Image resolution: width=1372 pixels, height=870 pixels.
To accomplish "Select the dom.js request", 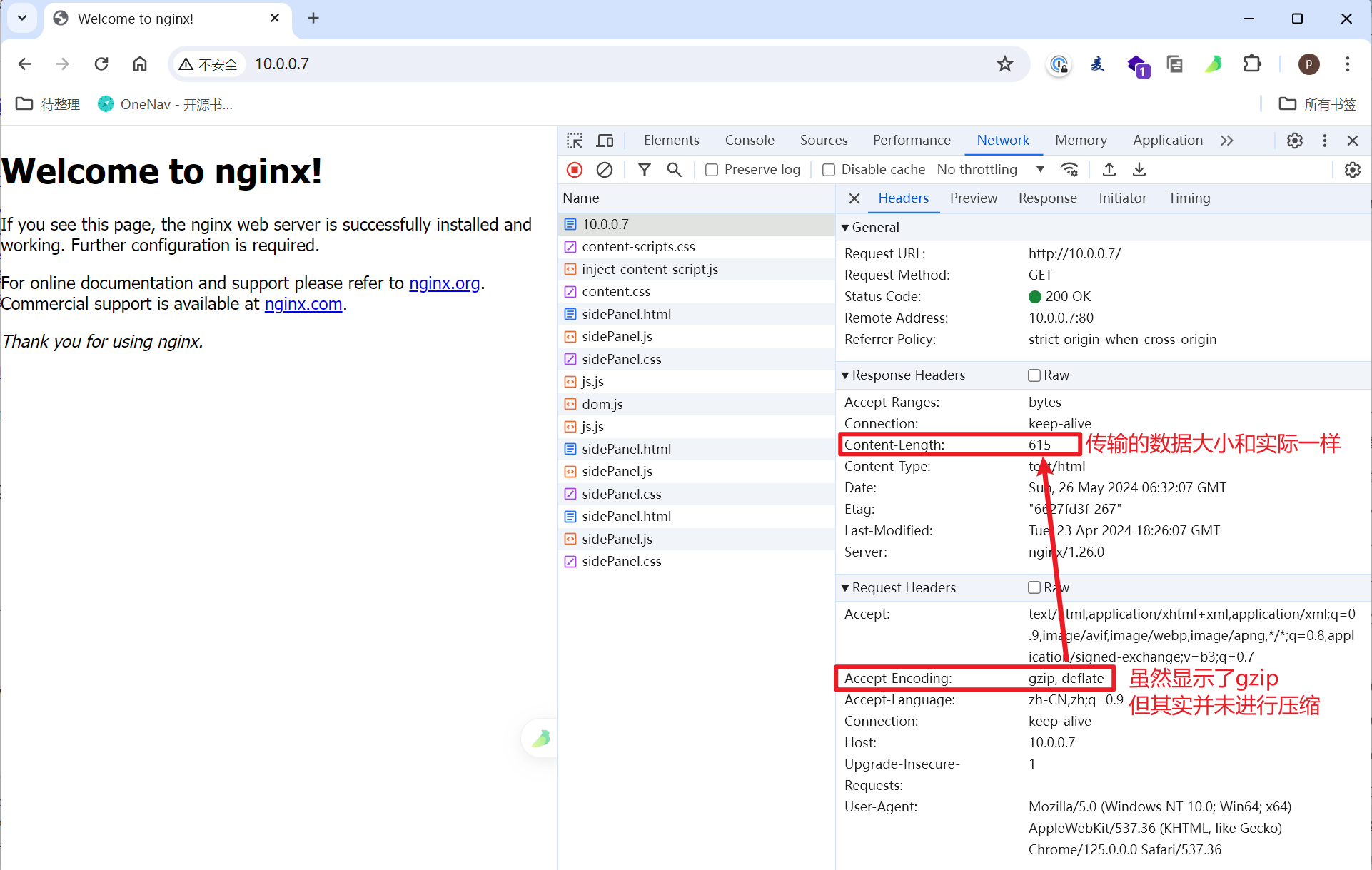I will click(696, 405).
